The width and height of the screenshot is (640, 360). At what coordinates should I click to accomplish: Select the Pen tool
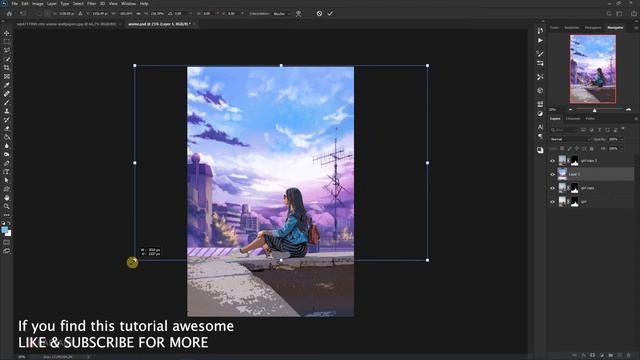[7, 163]
